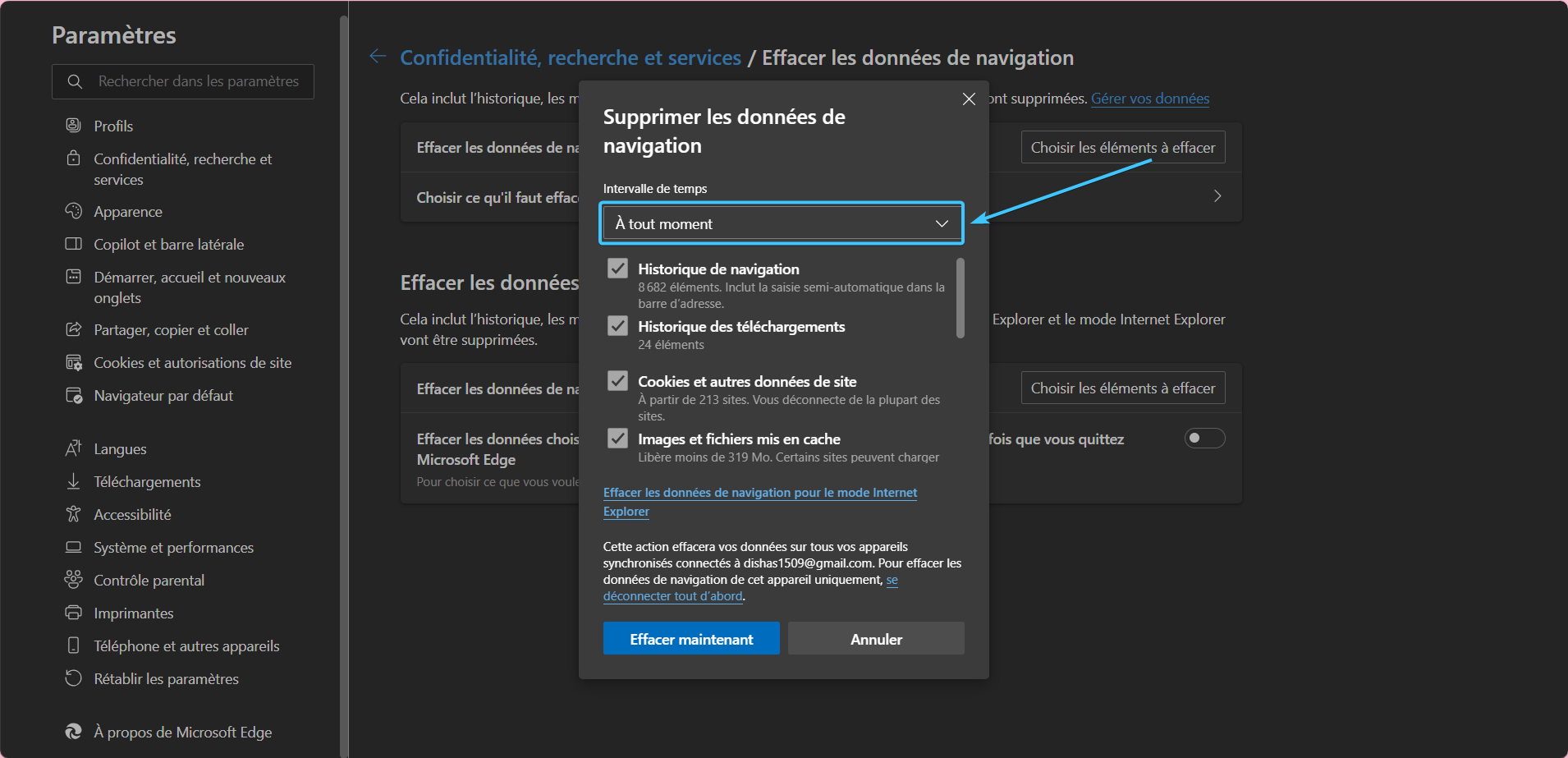
Task: Uncheck Historique des téléchargements
Action: pyautogui.click(x=617, y=326)
